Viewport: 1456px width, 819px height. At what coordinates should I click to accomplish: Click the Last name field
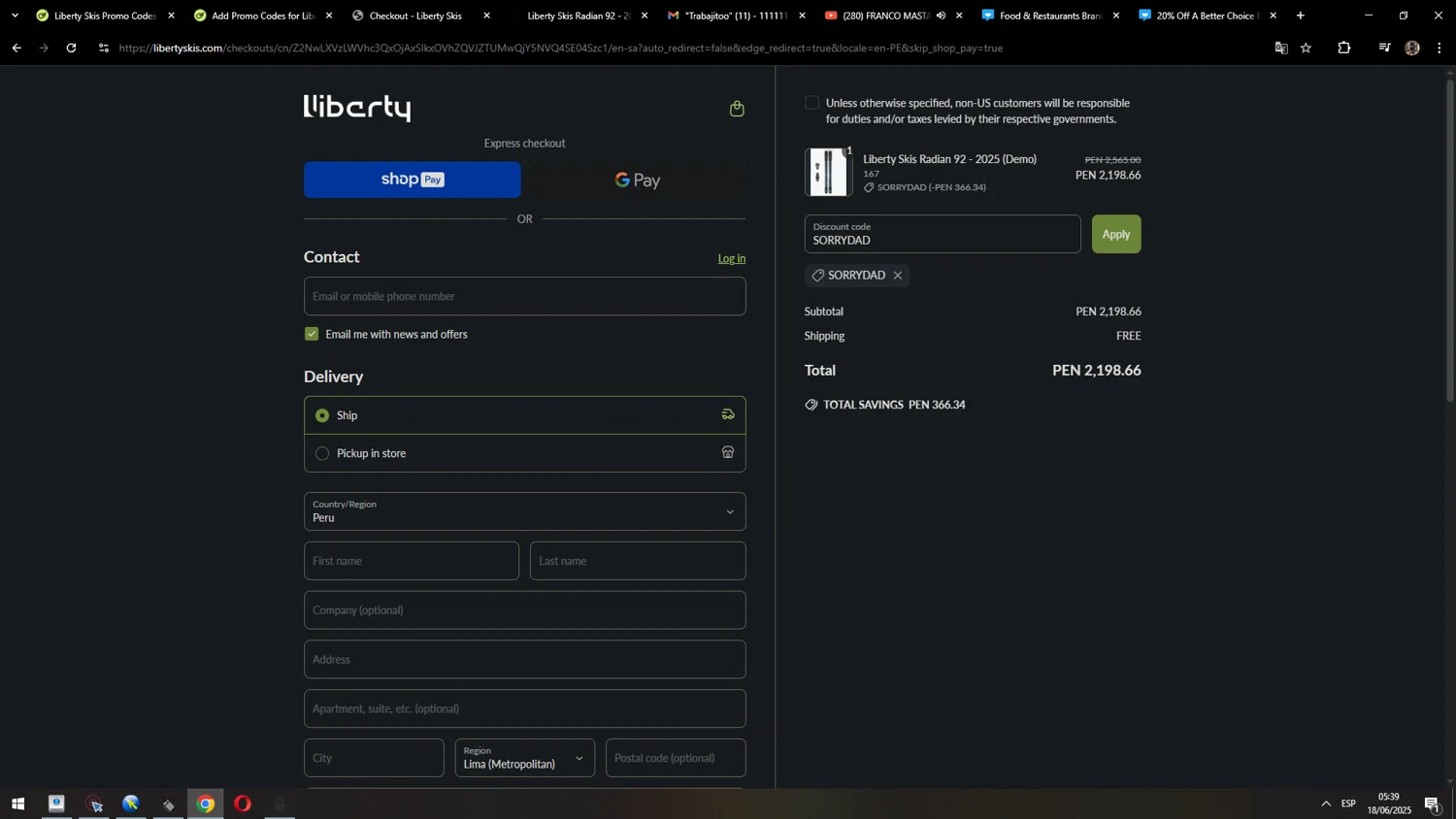click(x=638, y=561)
